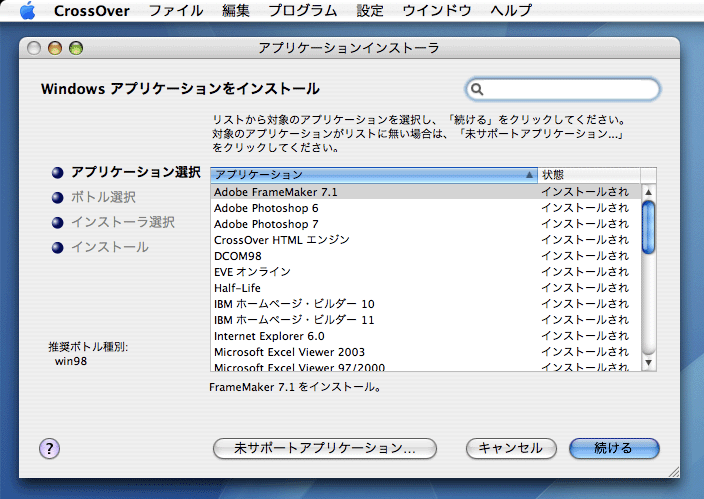Click the scrollbar down arrow
Image resolution: width=704 pixels, height=499 pixels.
[x=648, y=362]
